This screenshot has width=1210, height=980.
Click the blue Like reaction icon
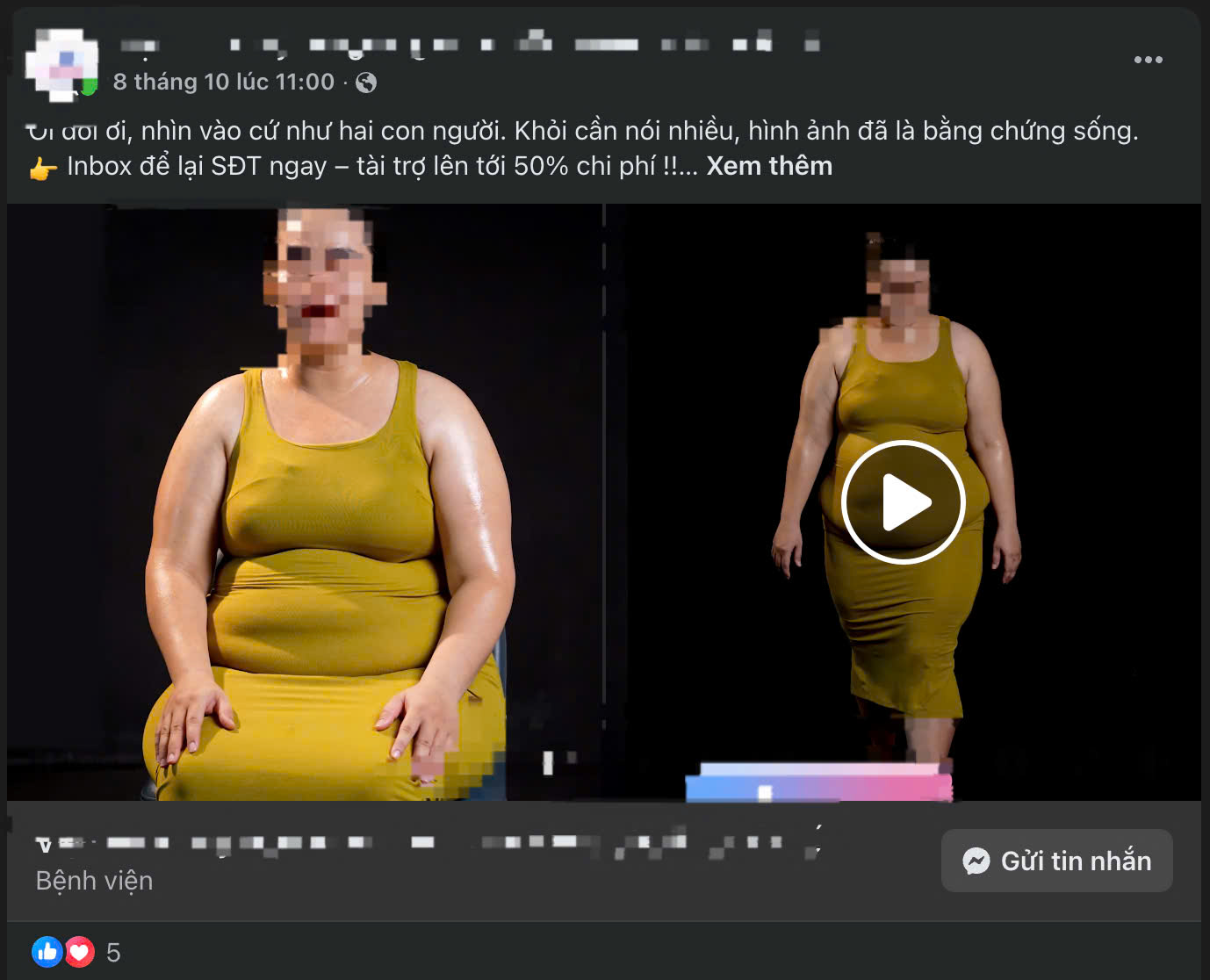47,952
